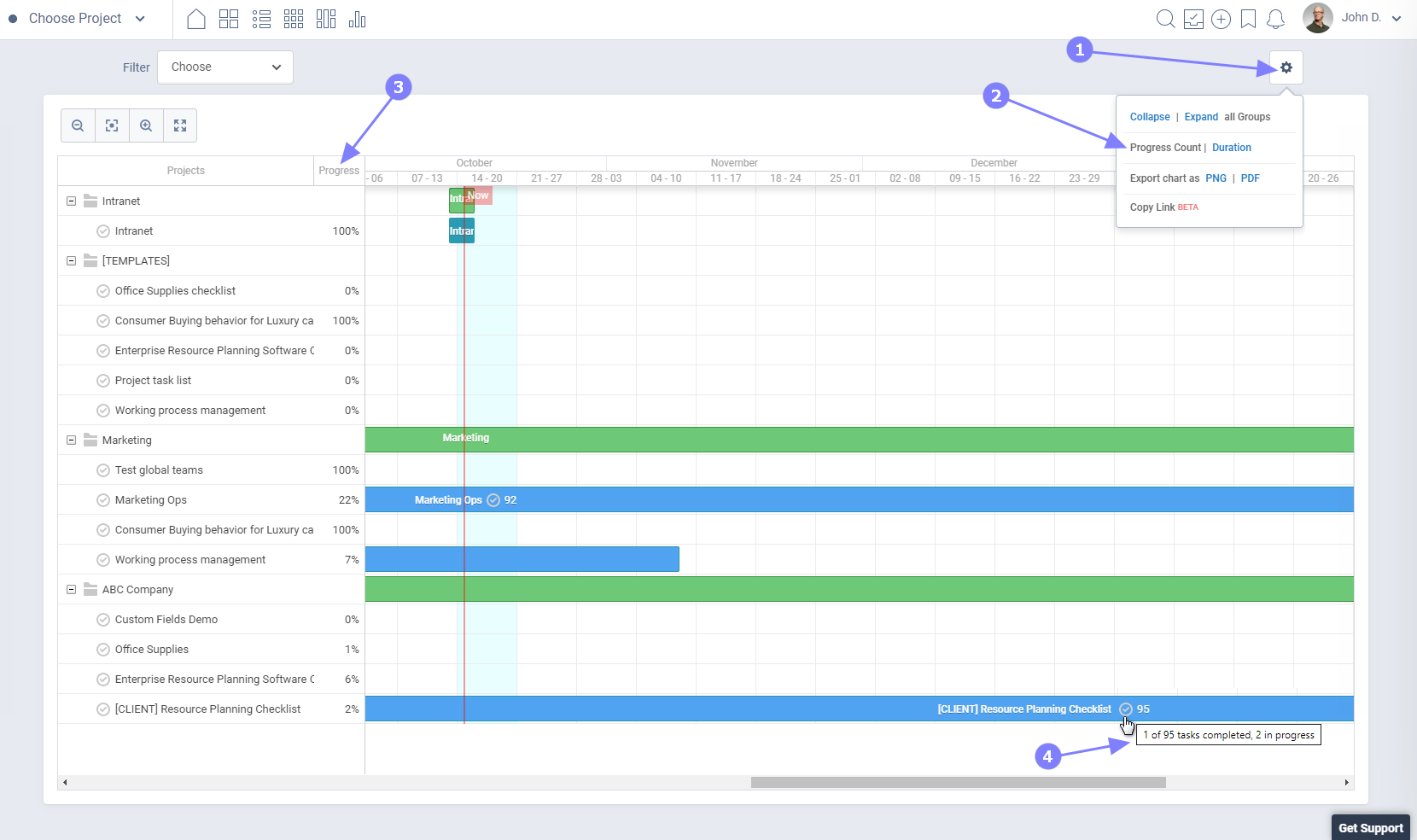Collapse the [TEMPLATES] group
The height and width of the screenshot is (840, 1417).
click(72, 260)
